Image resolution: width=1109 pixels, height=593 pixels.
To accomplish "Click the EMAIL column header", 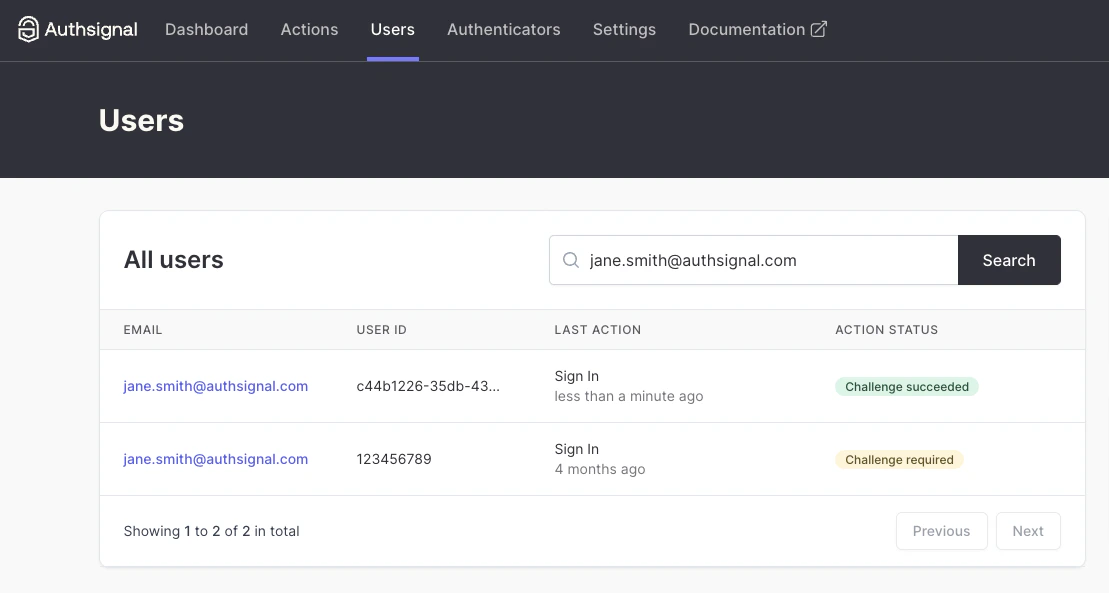I will [143, 330].
